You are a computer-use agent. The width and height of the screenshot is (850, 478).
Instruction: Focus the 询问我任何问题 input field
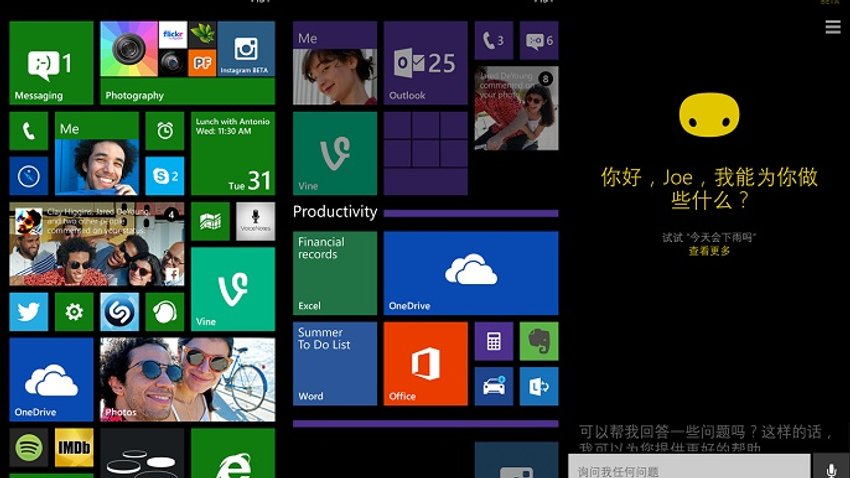pyautogui.click(x=689, y=467)
